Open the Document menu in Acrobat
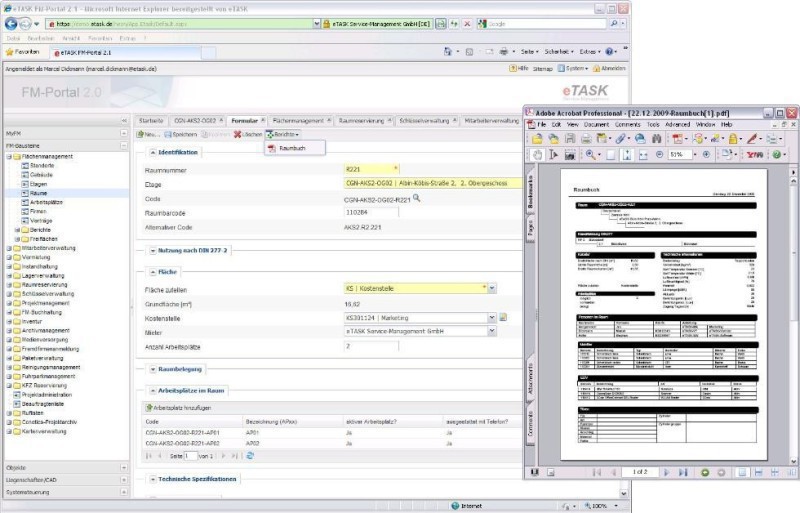The width and height of the screenshot is (800, 513). (x=596, y=125)
